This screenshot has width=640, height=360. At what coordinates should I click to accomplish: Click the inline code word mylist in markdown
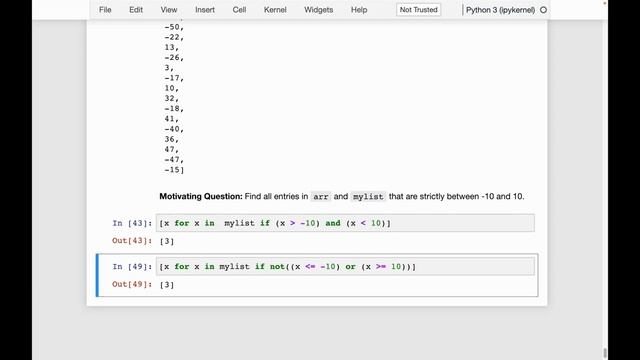pos(368,197)
